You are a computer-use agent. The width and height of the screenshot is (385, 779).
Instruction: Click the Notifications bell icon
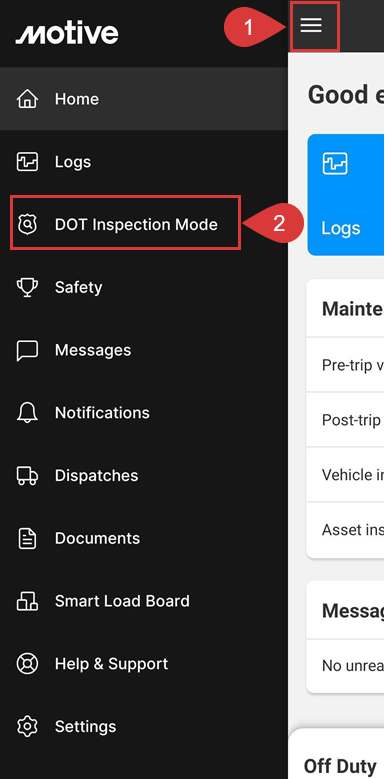[x=27, y=413]
